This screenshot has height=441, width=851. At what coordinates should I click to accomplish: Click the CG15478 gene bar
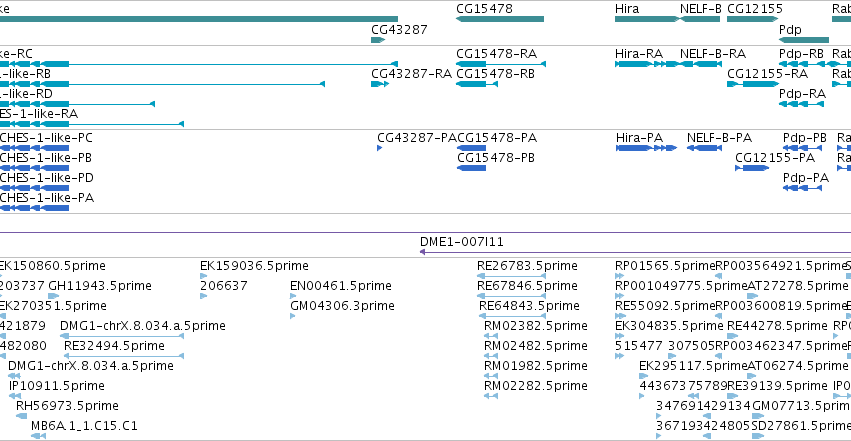click(x=500, y=19)
